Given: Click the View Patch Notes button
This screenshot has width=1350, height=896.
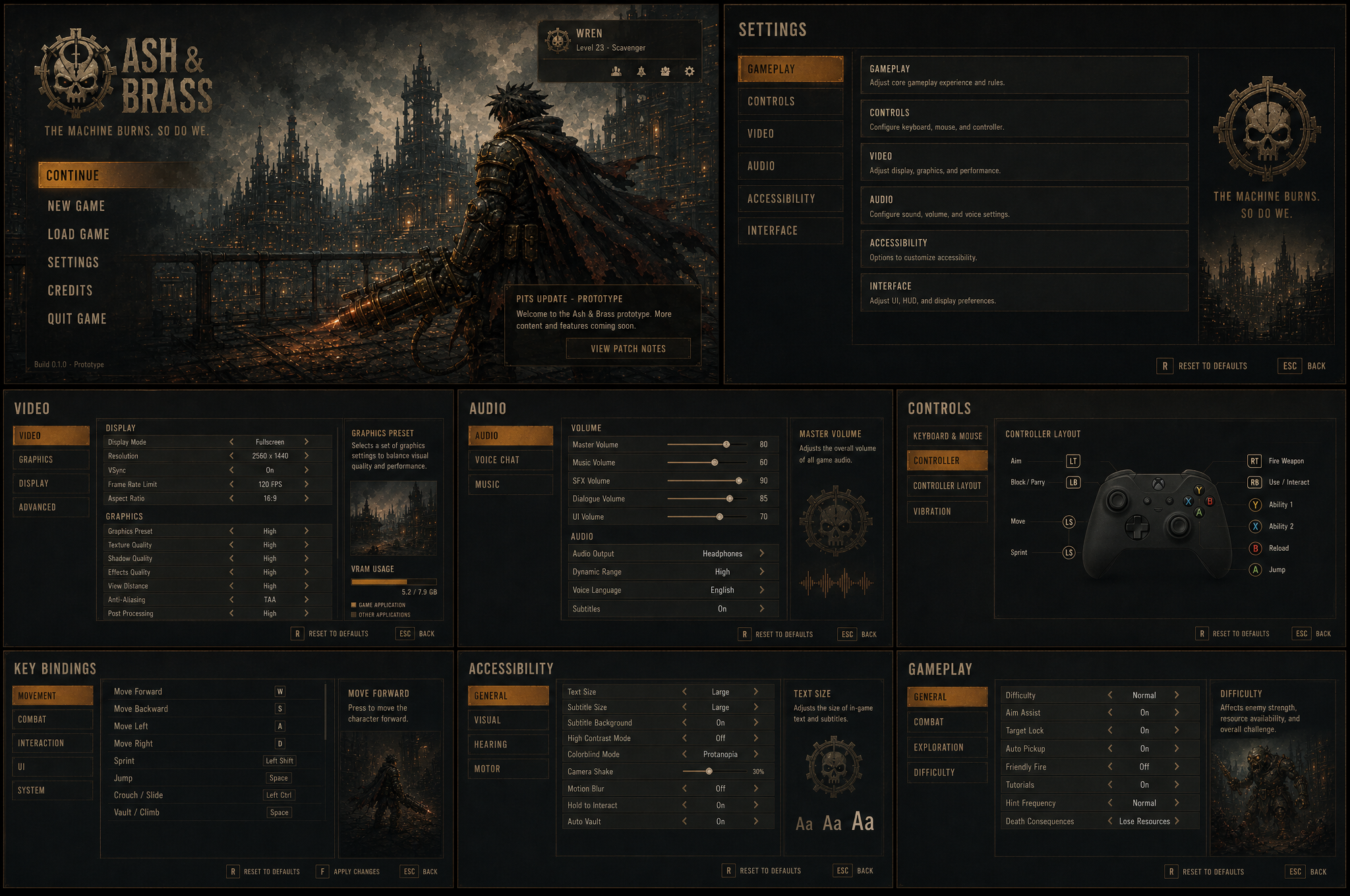Looking at the screenshot, I should [628, 349].
